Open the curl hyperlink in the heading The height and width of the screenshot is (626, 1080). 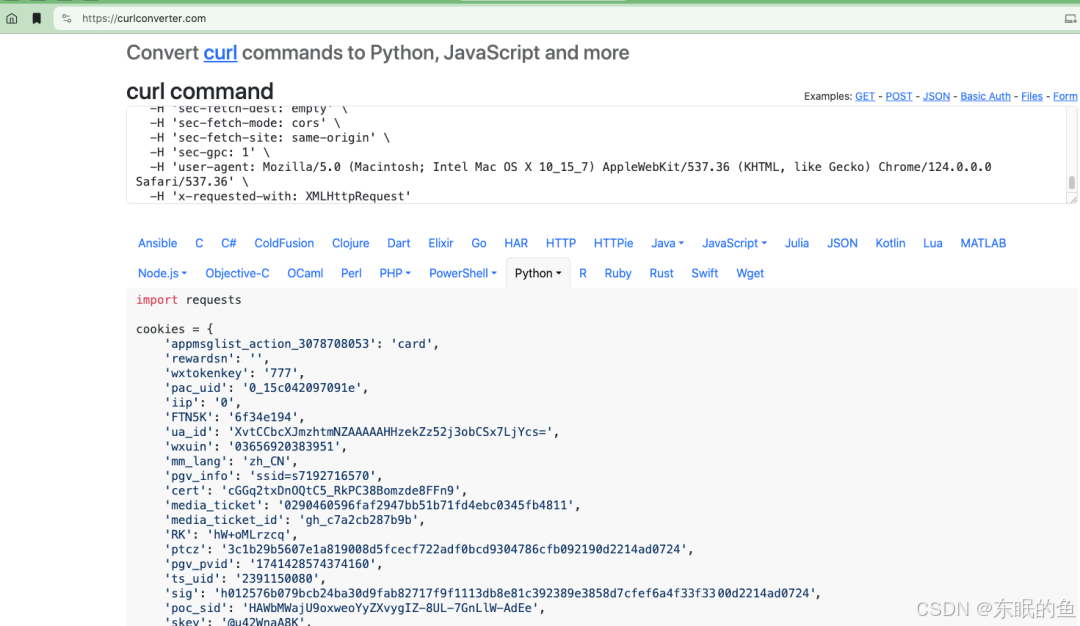click(x=220, y=53)
